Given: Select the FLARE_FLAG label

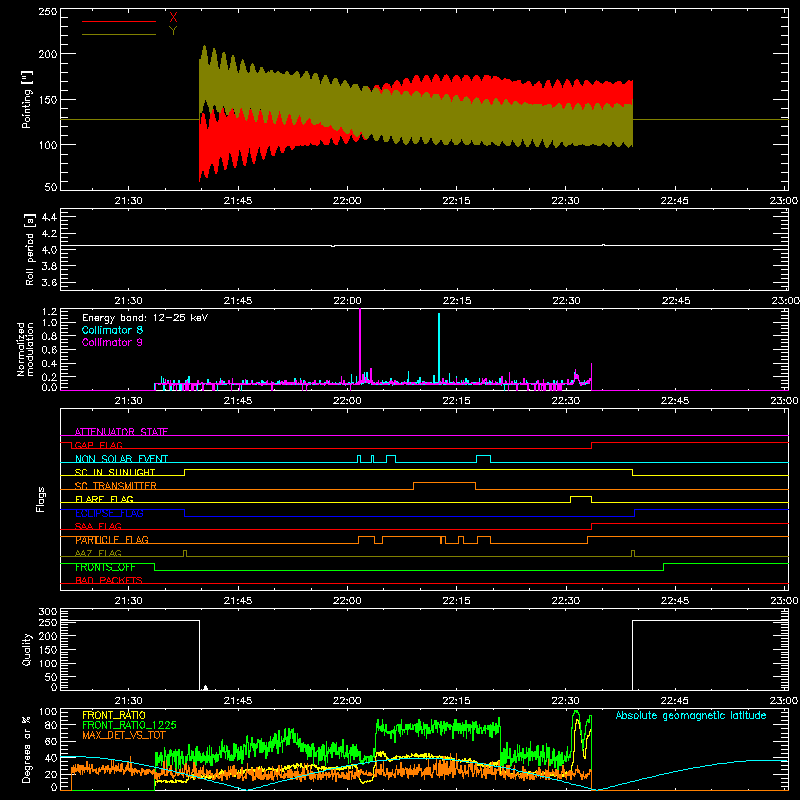Looking at the screenshot, I should pyautogui.click(x=104, y=499).
